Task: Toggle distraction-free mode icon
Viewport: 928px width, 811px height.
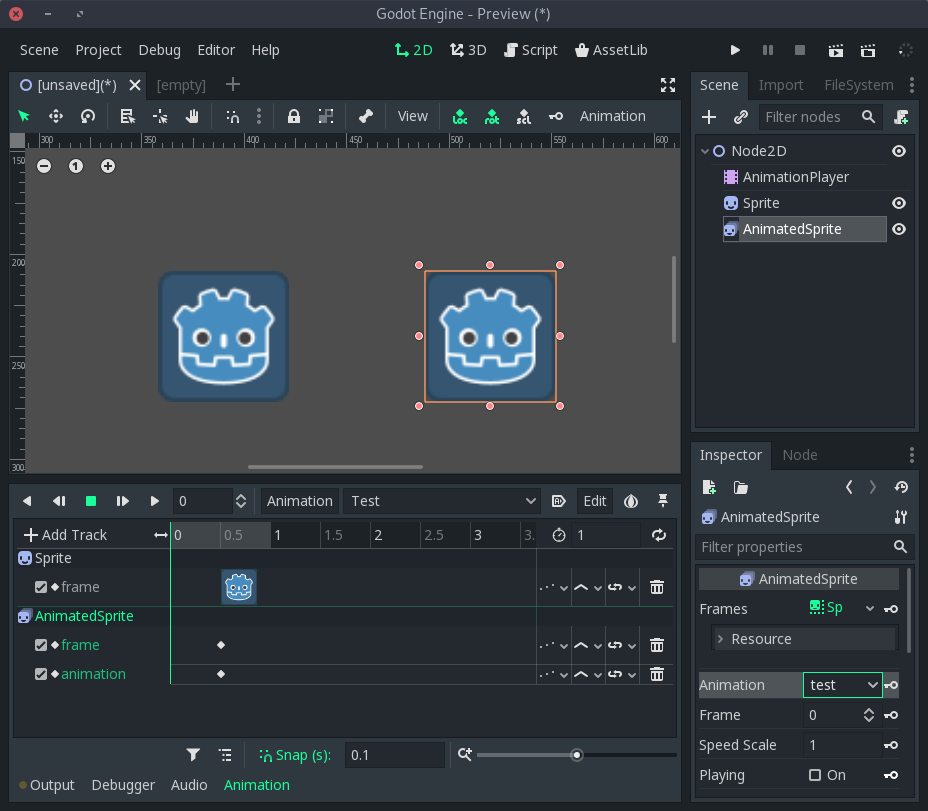Action: (668, 85)
